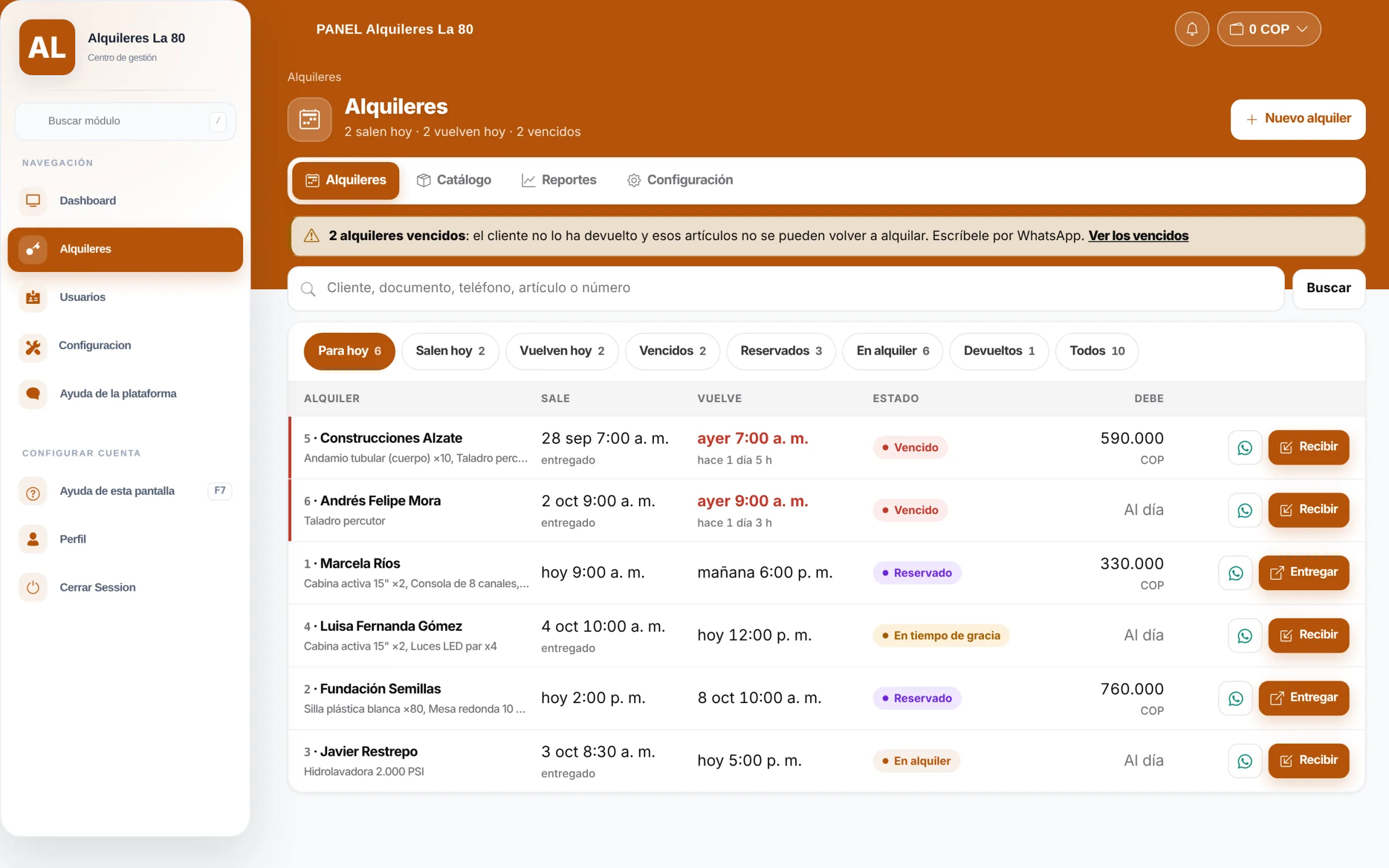
Task: Click the Cerrar Session power icon
Action: point(33,588)
